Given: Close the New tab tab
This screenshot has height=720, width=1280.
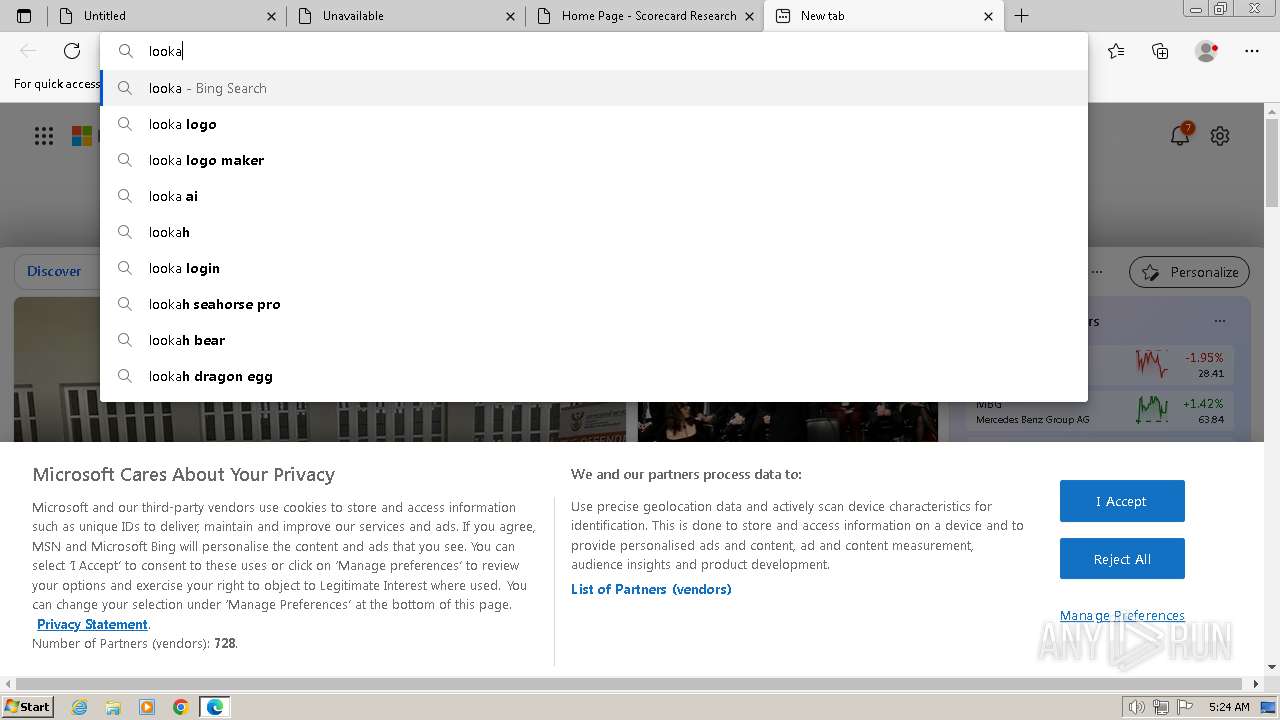Looking at the screenshot, I should pyautogui.click(x=988, y=16).
